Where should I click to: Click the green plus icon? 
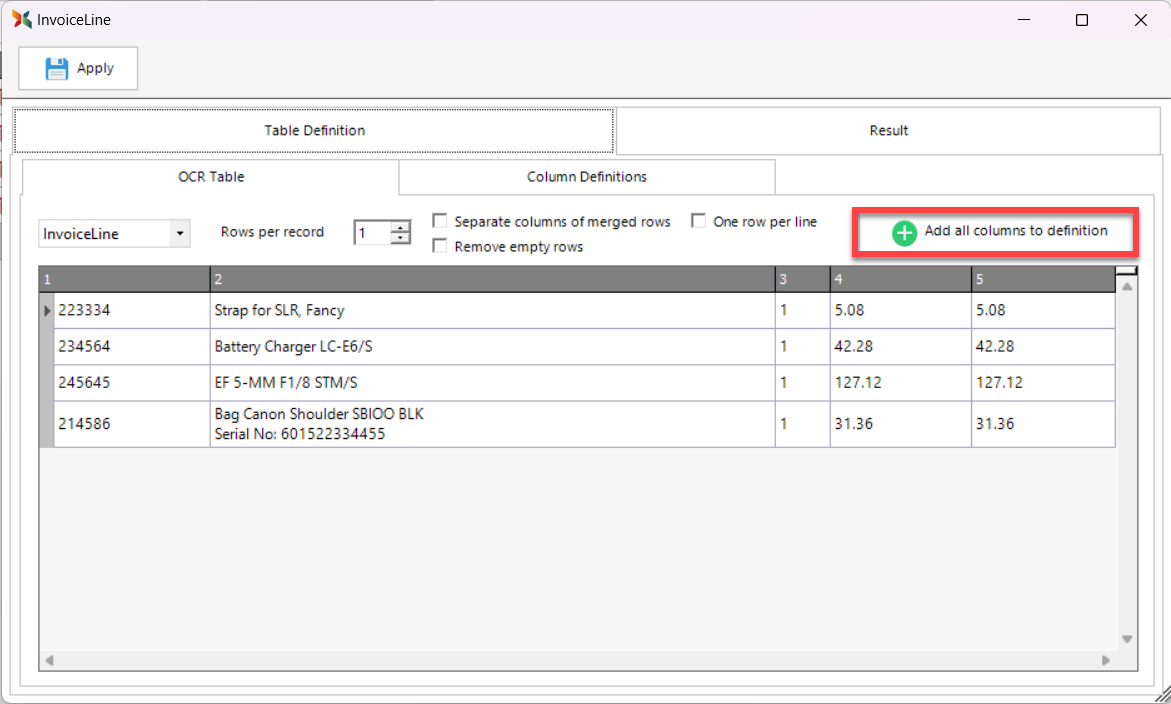click(x=904, y=232)
